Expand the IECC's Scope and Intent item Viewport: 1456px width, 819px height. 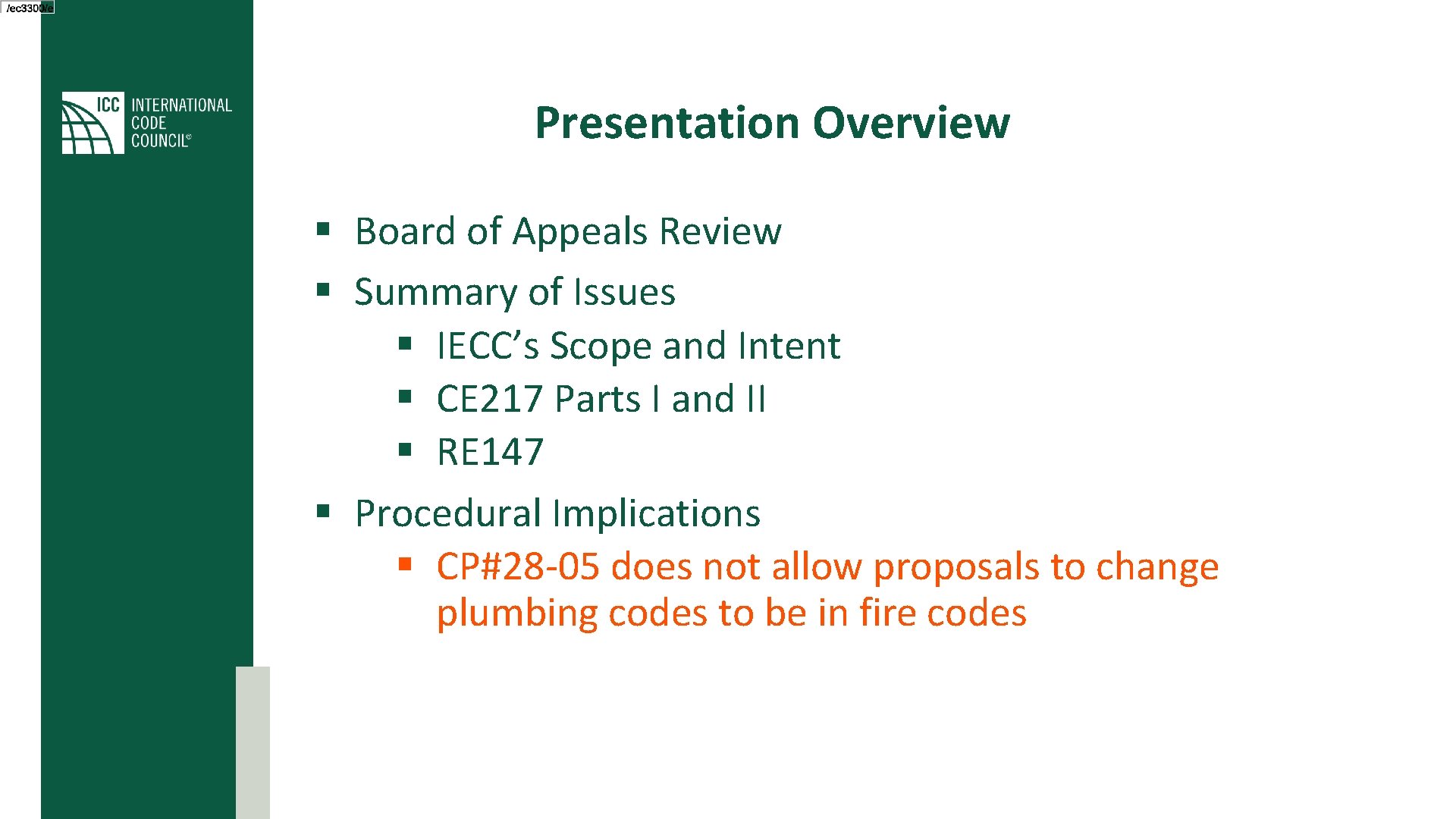(x=638, y=345)
